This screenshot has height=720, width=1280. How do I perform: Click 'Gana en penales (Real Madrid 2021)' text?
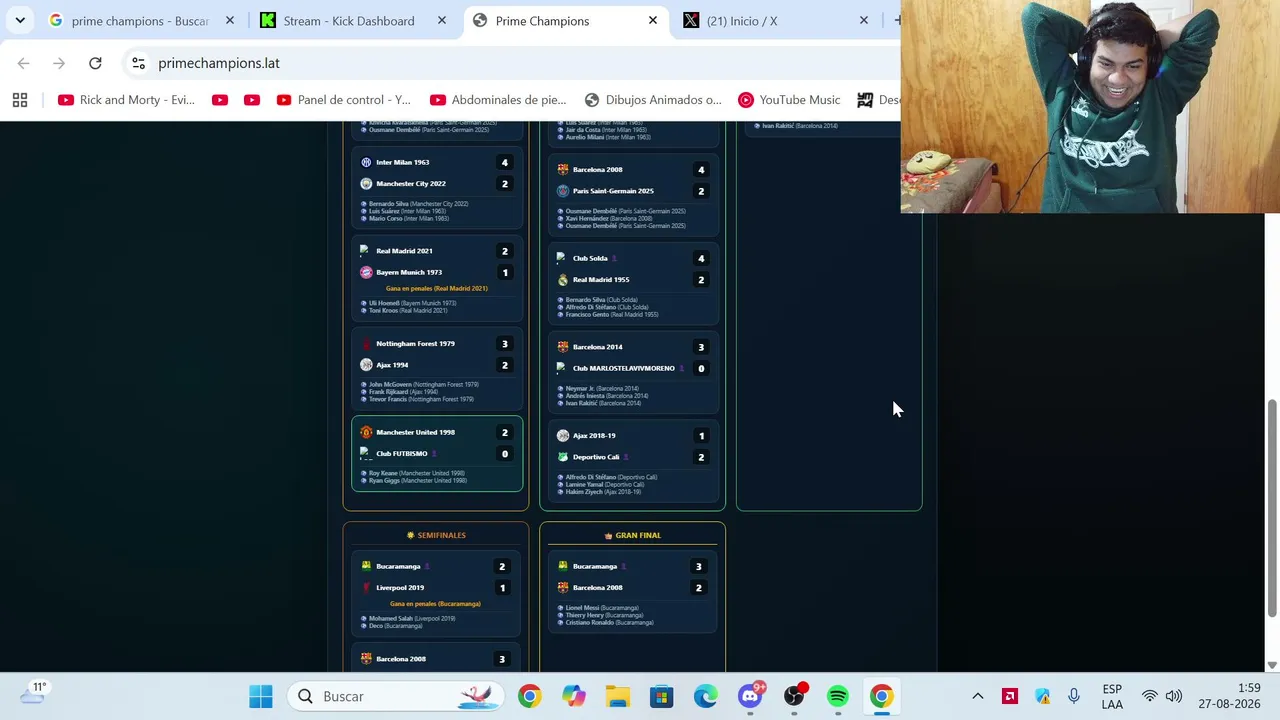(437, 288)
